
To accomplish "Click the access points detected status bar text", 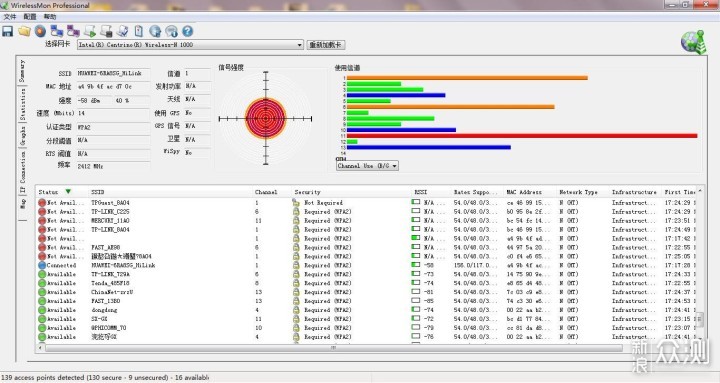I will click(105, 377).
